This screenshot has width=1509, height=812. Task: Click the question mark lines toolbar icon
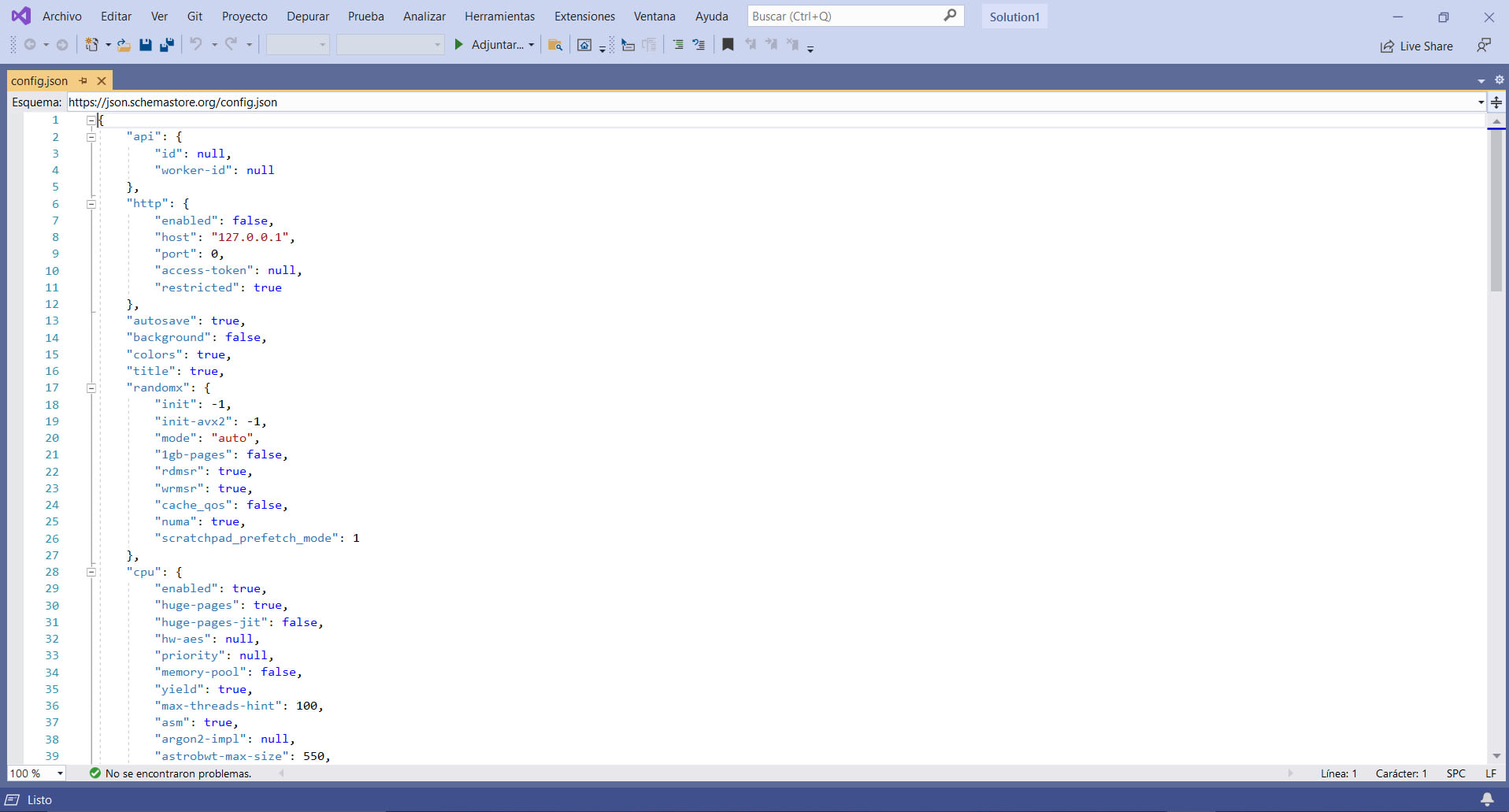coord(699,45)
